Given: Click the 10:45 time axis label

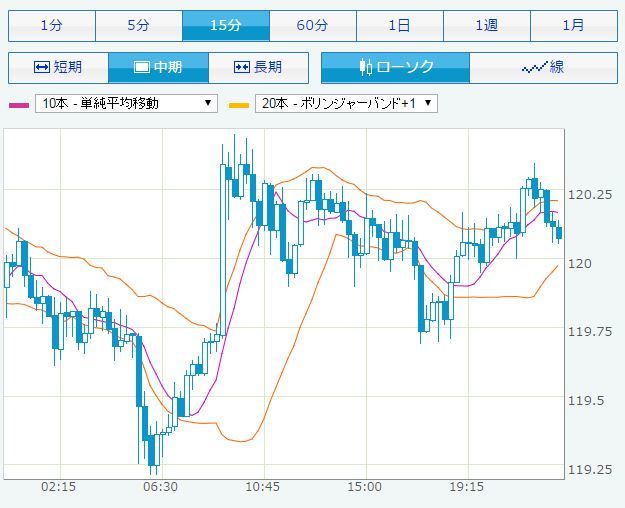Looking at the screenshot, I should pyautogui.click(x=262, y=487).
